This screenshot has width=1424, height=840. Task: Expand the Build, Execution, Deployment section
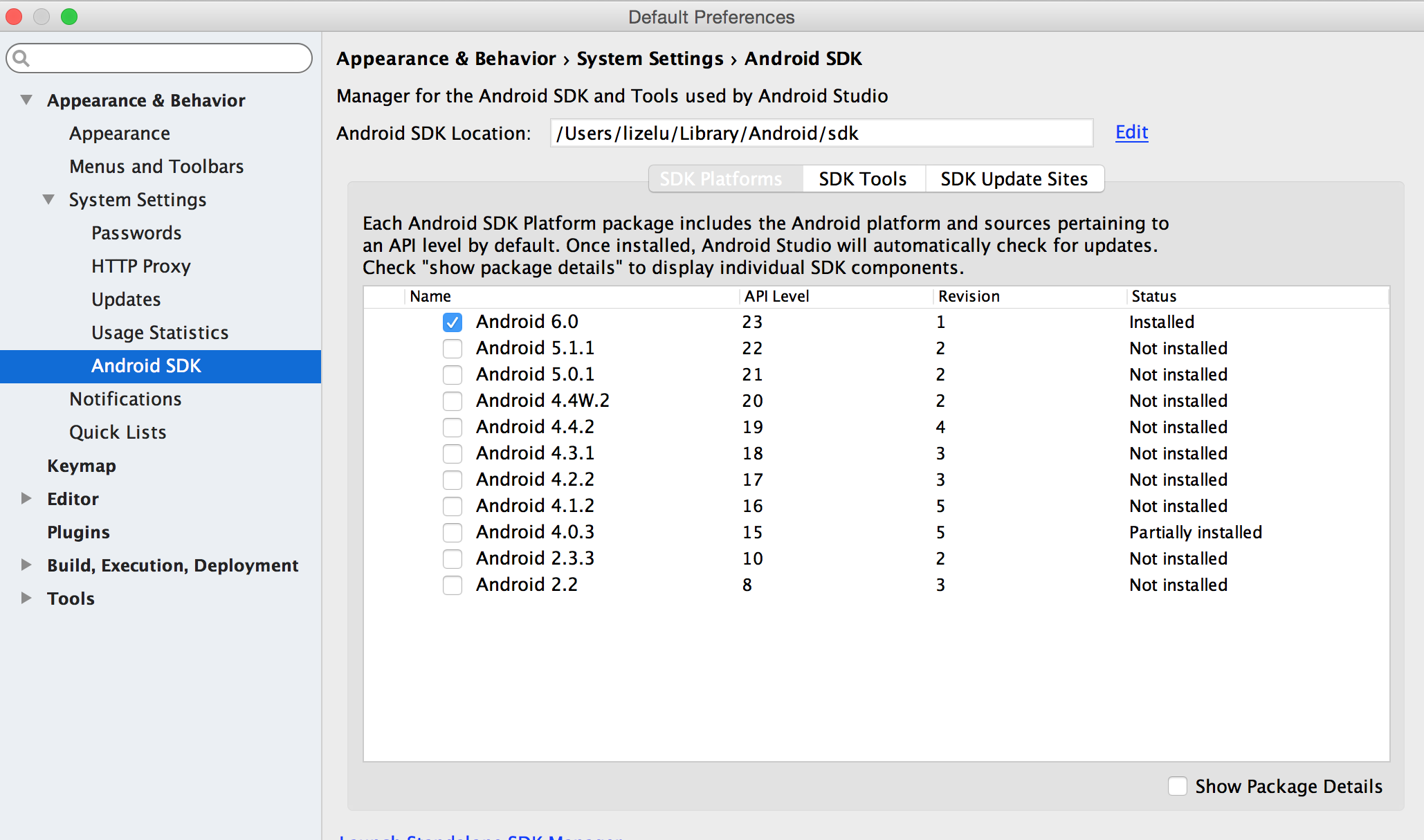tap(26, 565)
